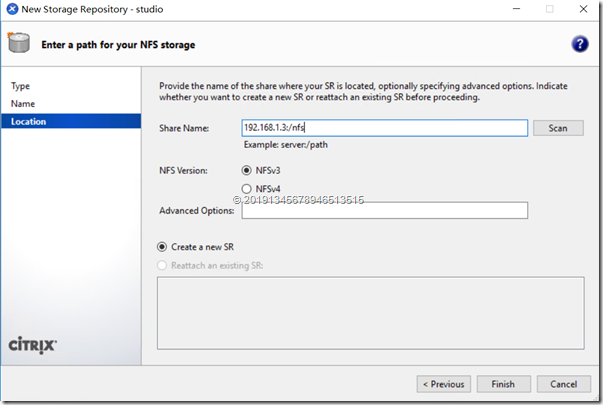The image size is (603, 405).
Task: Open the Name step in sidebar
Action: (x=23, y=103)
